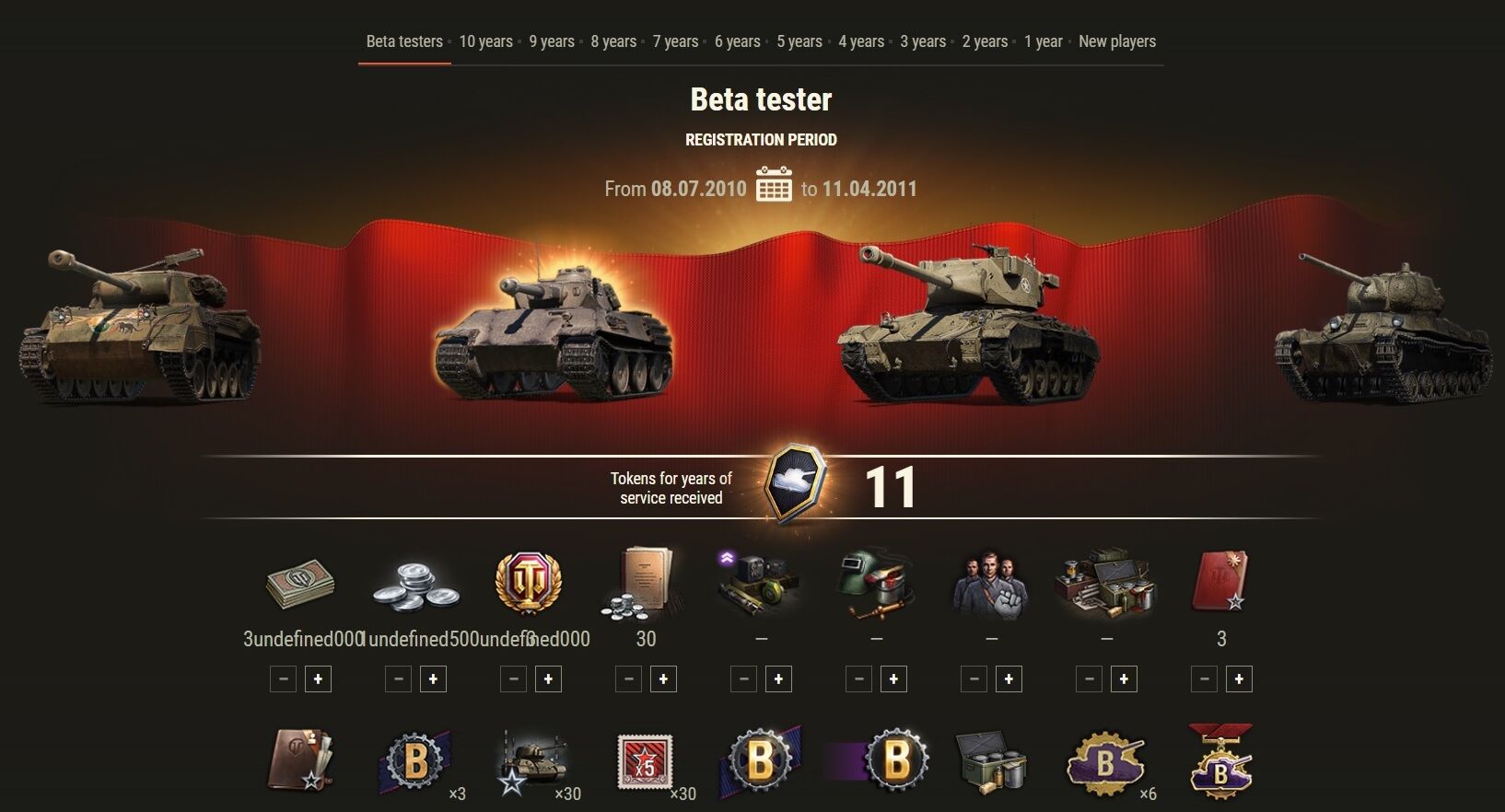Increase crew members count with plus button
The image size is (1505, 812).
click(1009, 679)
